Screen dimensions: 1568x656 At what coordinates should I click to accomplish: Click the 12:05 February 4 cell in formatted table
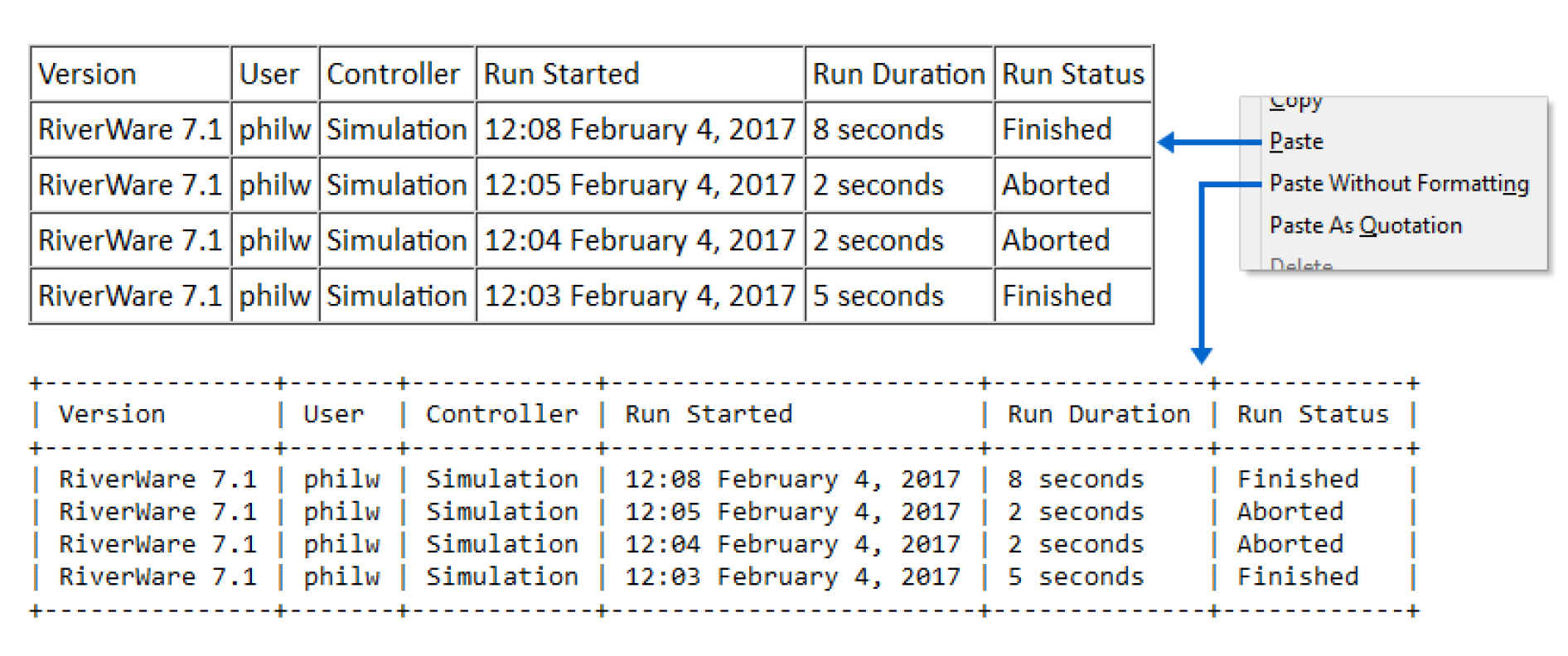(639, 185)
